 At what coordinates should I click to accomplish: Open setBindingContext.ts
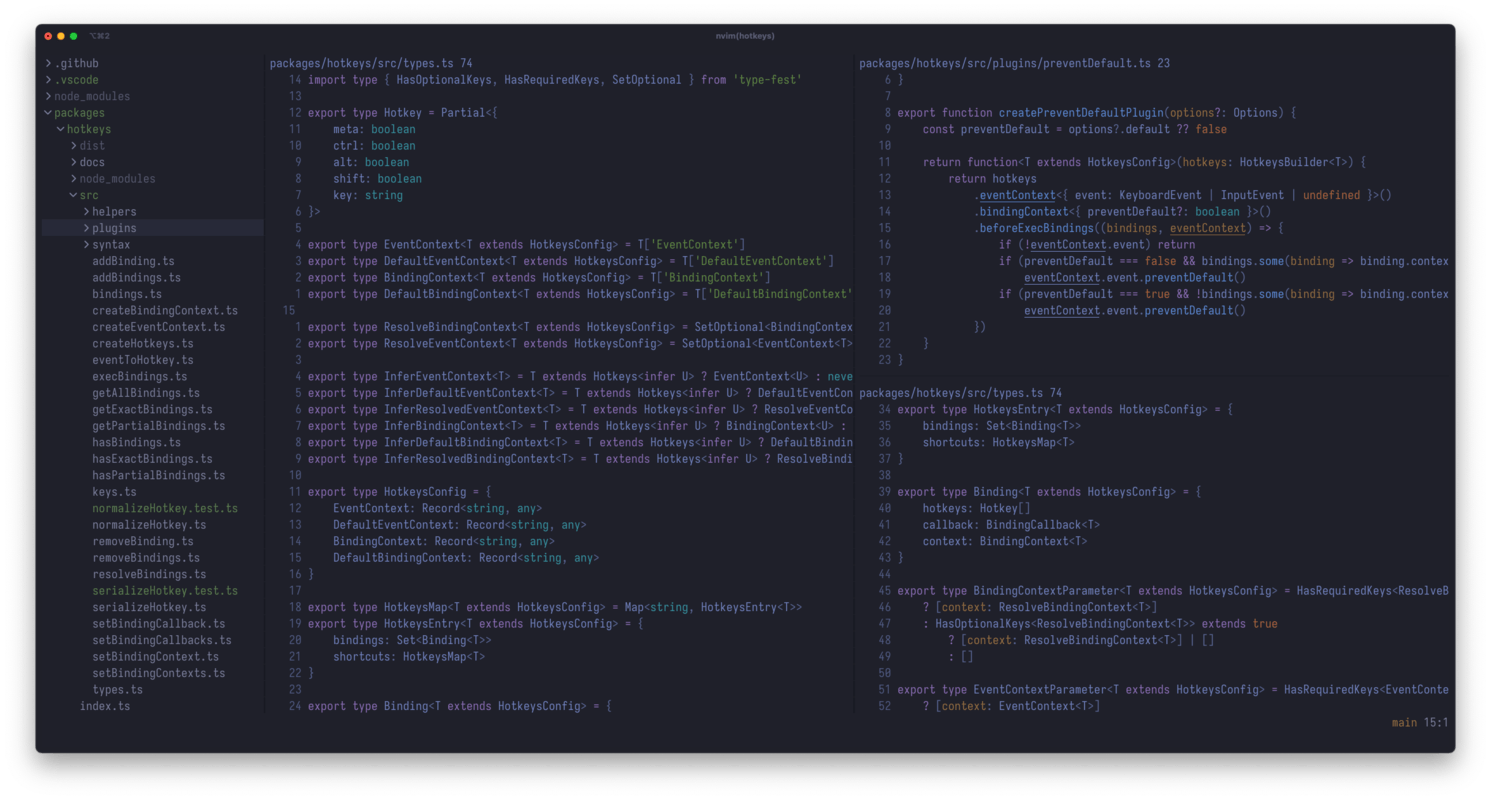click(x=155, y=657)
